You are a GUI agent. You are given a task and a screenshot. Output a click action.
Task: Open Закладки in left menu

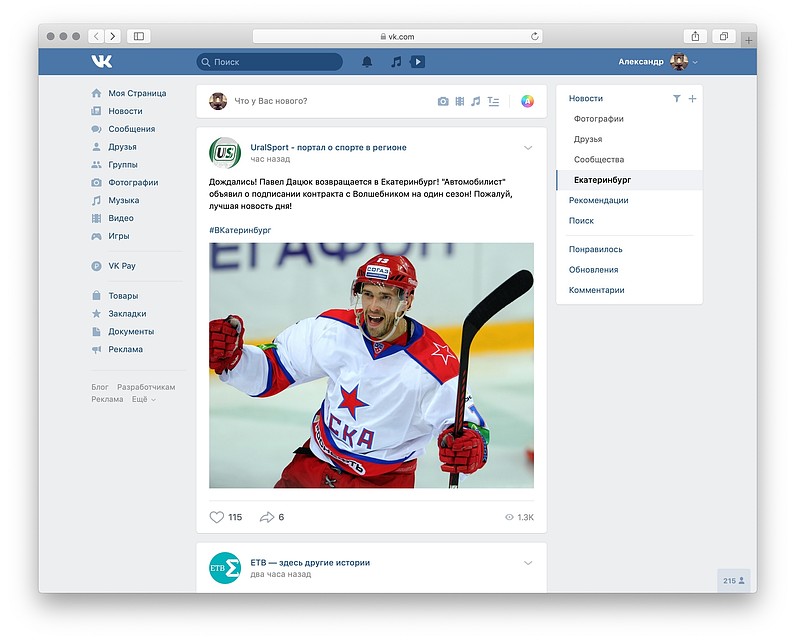(x=119, y=313)
